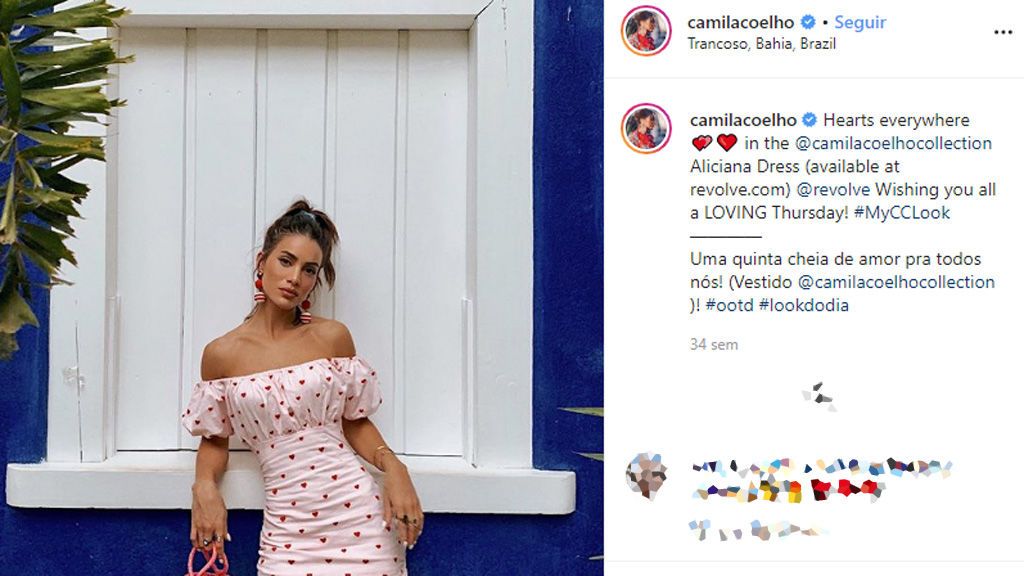Open the three-dot more options menu
The width and height of the screenshot is (1024, 576).
coord(1002,32)
